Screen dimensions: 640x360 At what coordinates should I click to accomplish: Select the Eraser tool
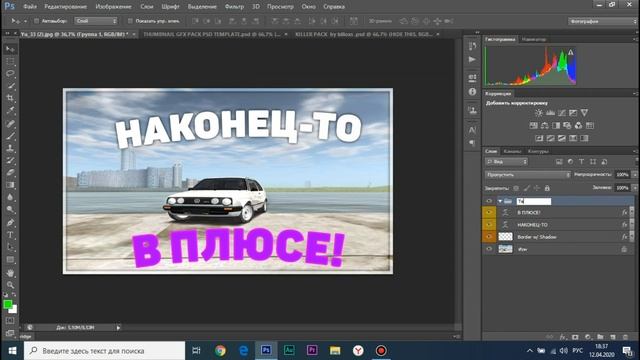(x=10, y=173)
